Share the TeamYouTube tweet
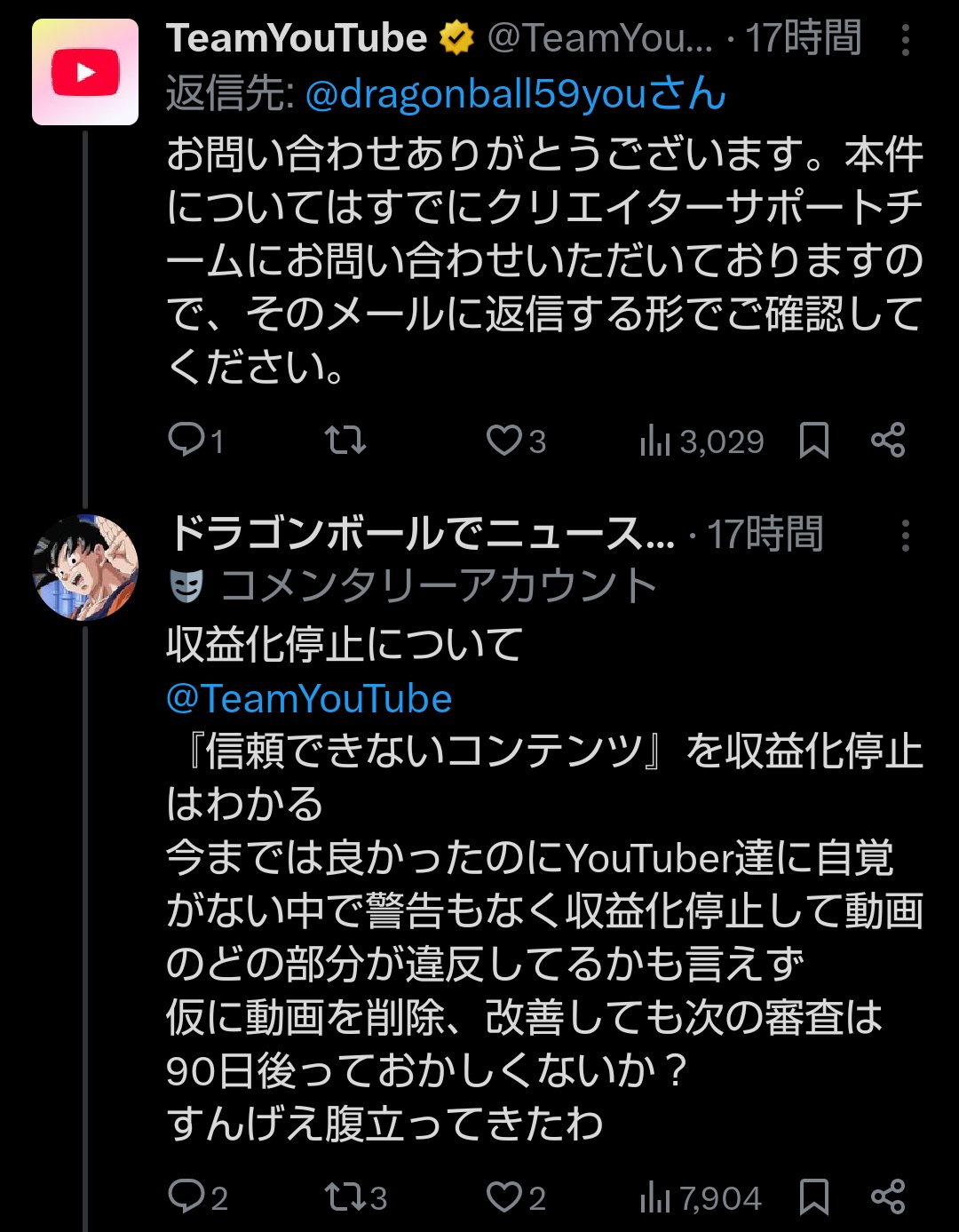The width and height of the screenshot is (959, 1232). point(888,441)
